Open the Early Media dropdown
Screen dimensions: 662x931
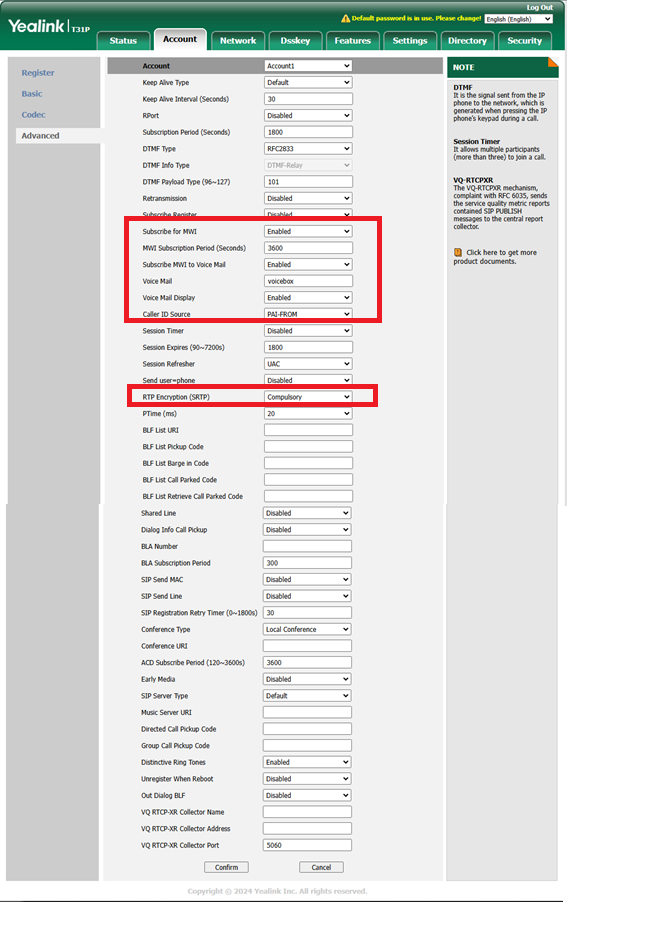coord(307,679)
